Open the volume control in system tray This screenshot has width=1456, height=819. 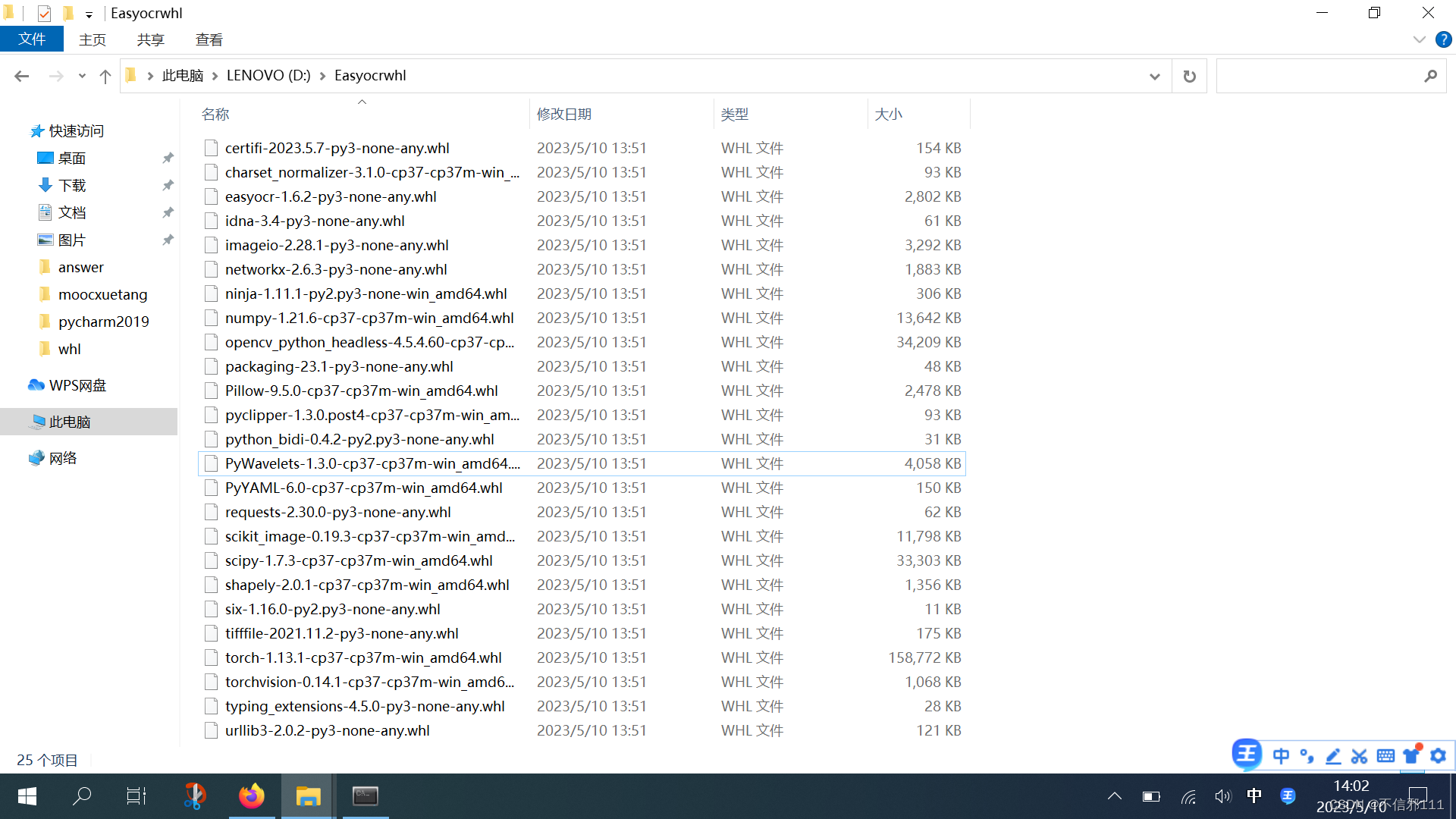[1223, 796]
